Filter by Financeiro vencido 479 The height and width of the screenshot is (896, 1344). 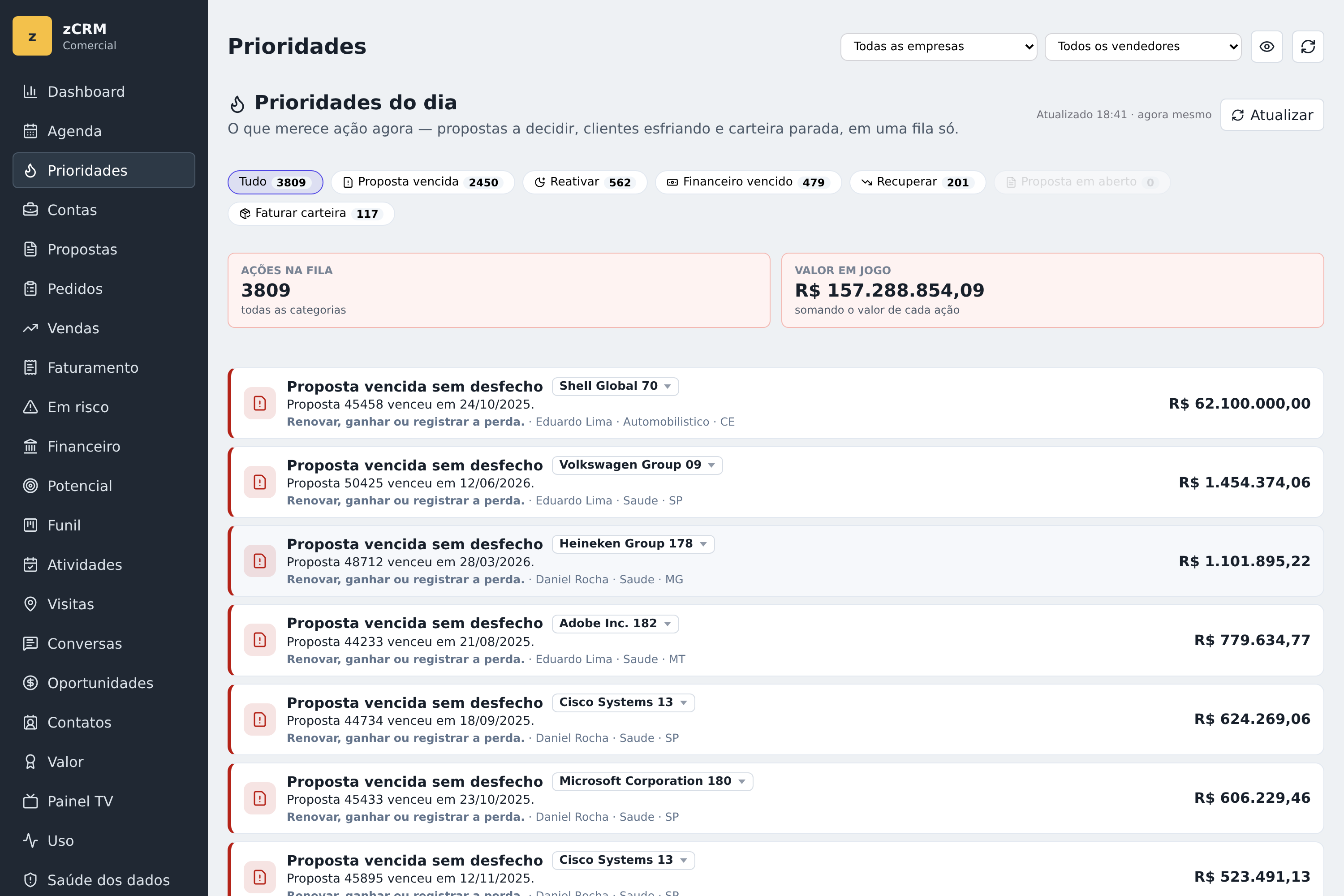748,182
